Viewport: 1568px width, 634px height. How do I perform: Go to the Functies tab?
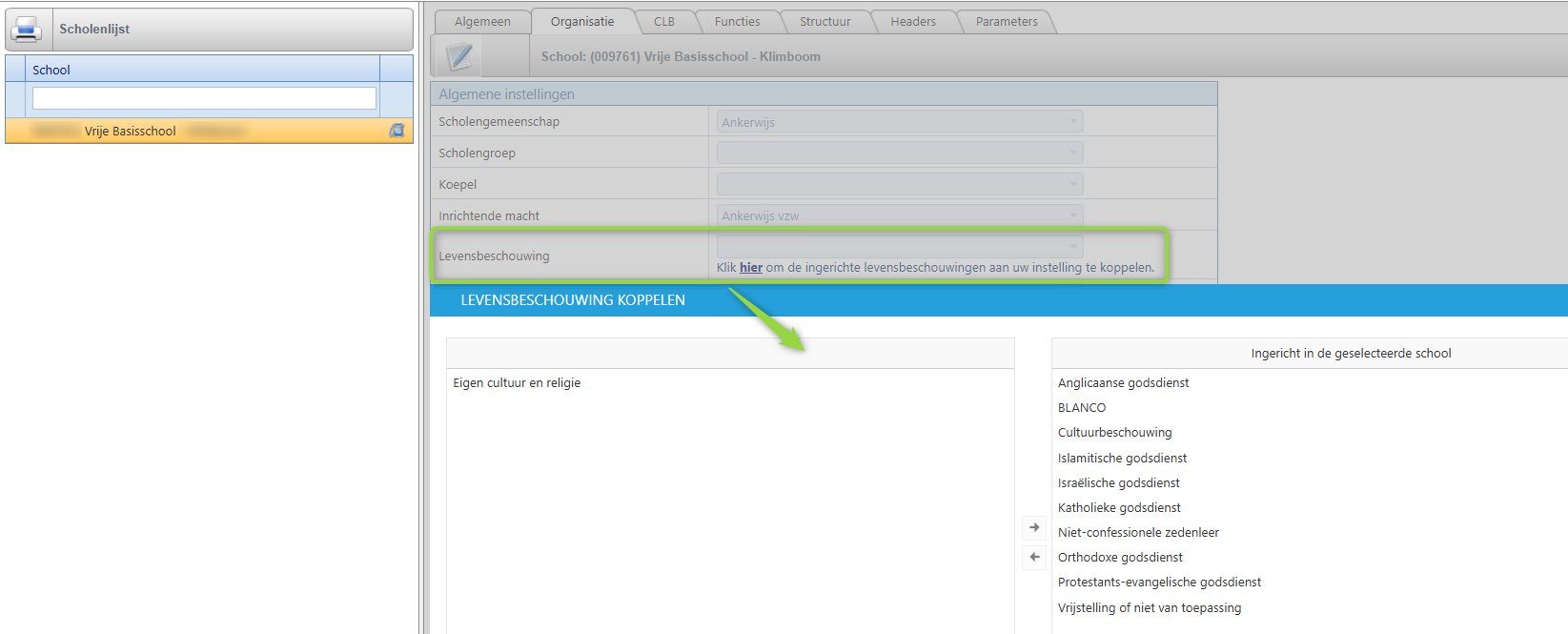tap(737, 21)
